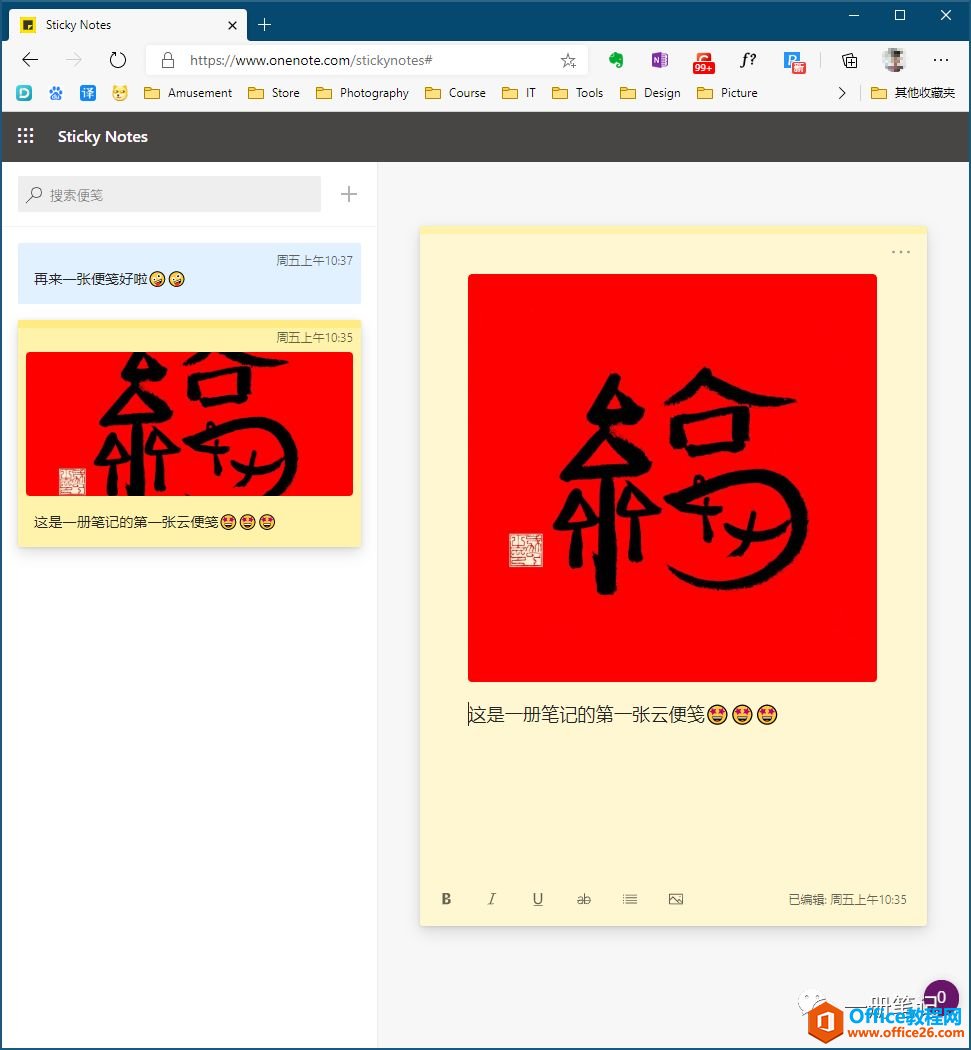Create a new note with plus
This screenshot has width=971, height=1050.
[349, 195]
